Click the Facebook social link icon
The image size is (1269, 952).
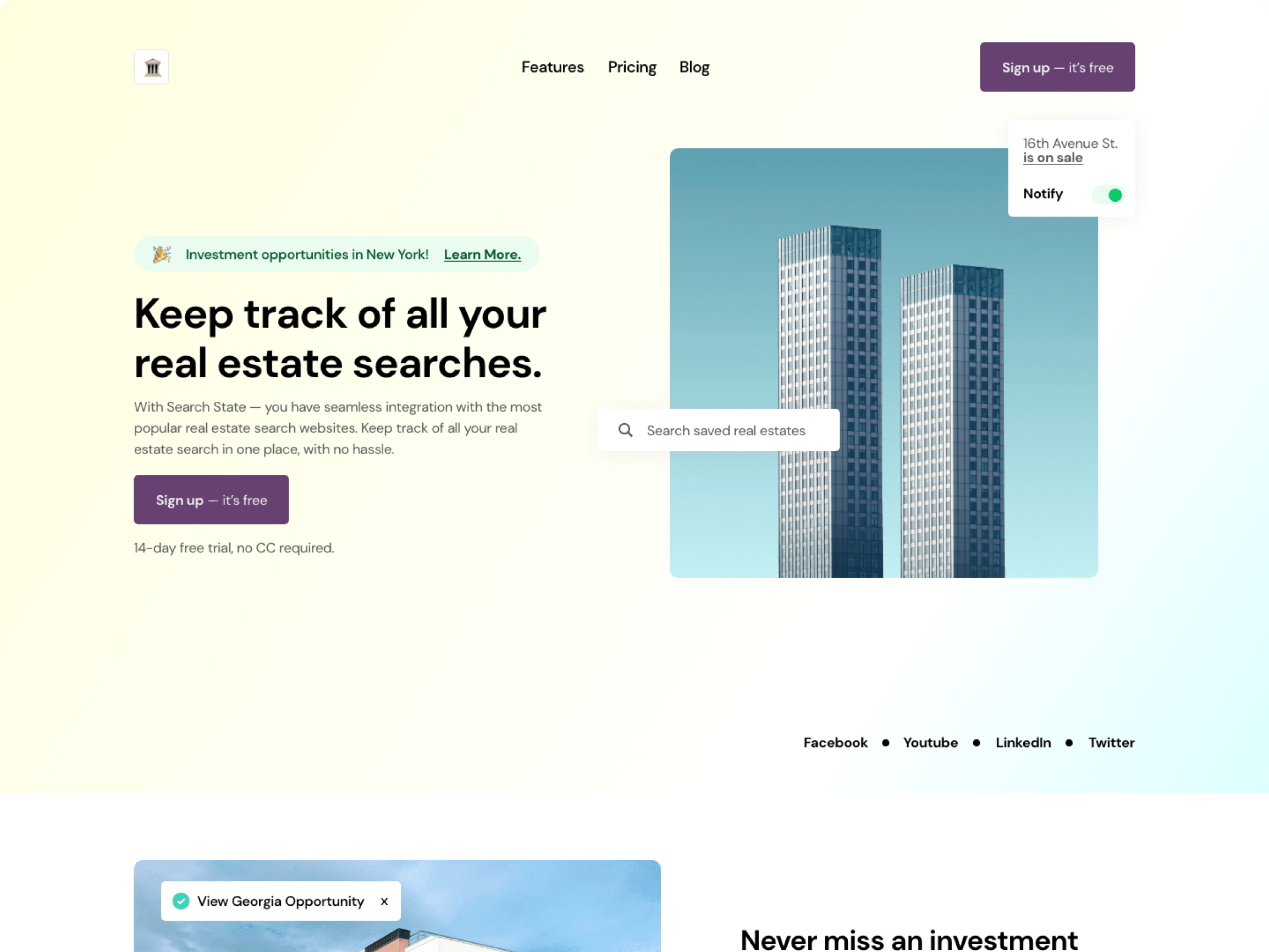point(836,742)
